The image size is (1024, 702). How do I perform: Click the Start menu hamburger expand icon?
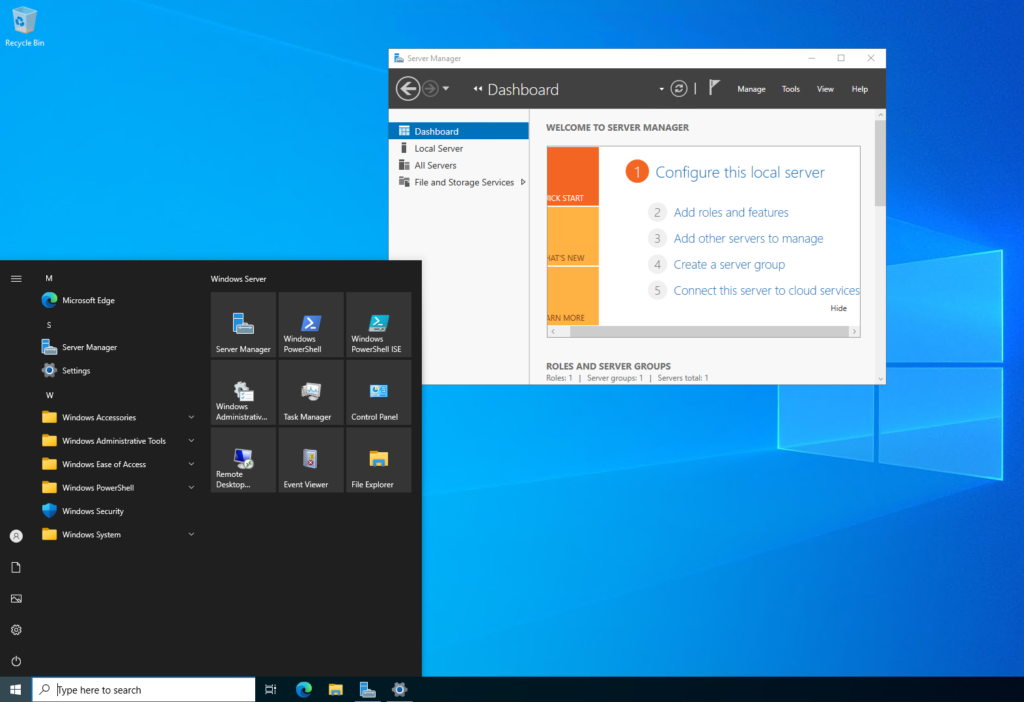pyautogui.click(x=16, y=279)
